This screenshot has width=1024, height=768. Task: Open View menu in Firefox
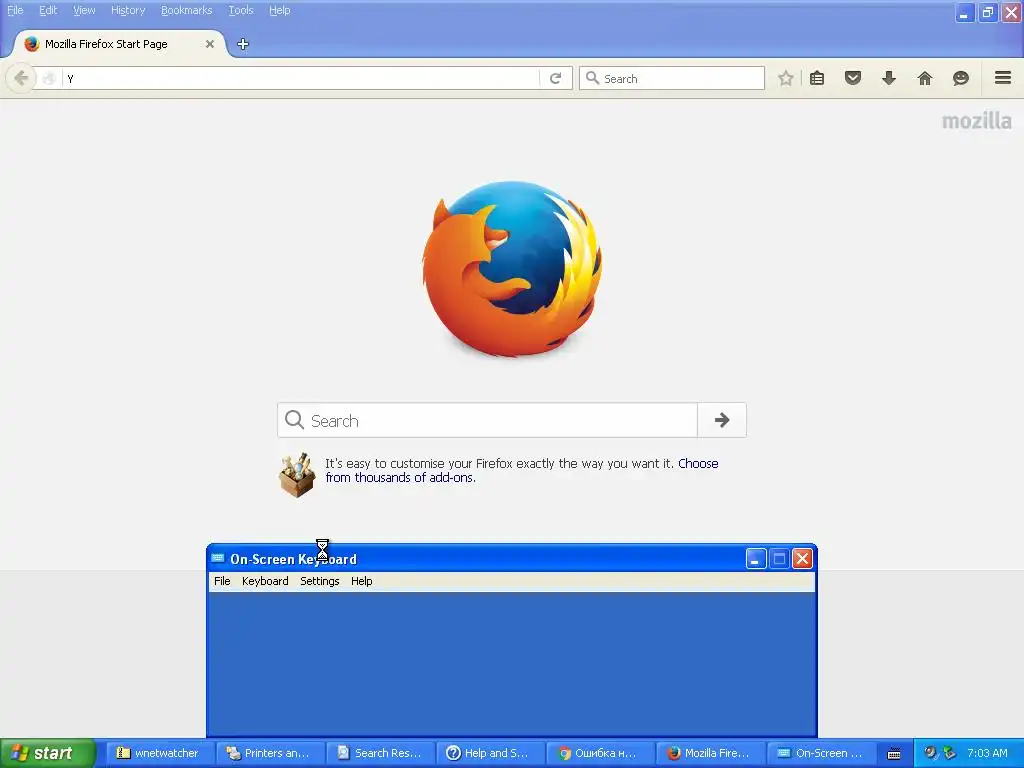[x=84, y=10]
